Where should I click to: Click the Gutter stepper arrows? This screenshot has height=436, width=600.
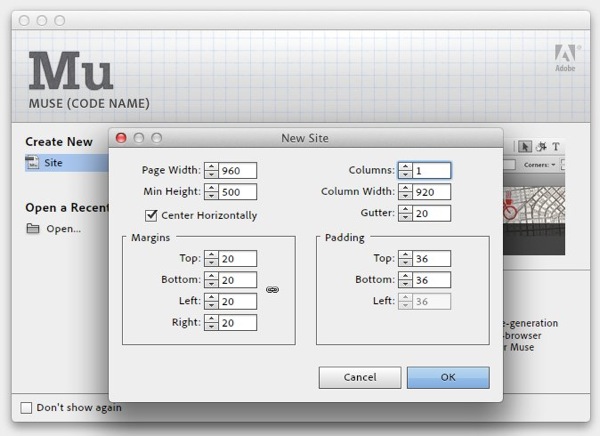(x=405, y=213)
